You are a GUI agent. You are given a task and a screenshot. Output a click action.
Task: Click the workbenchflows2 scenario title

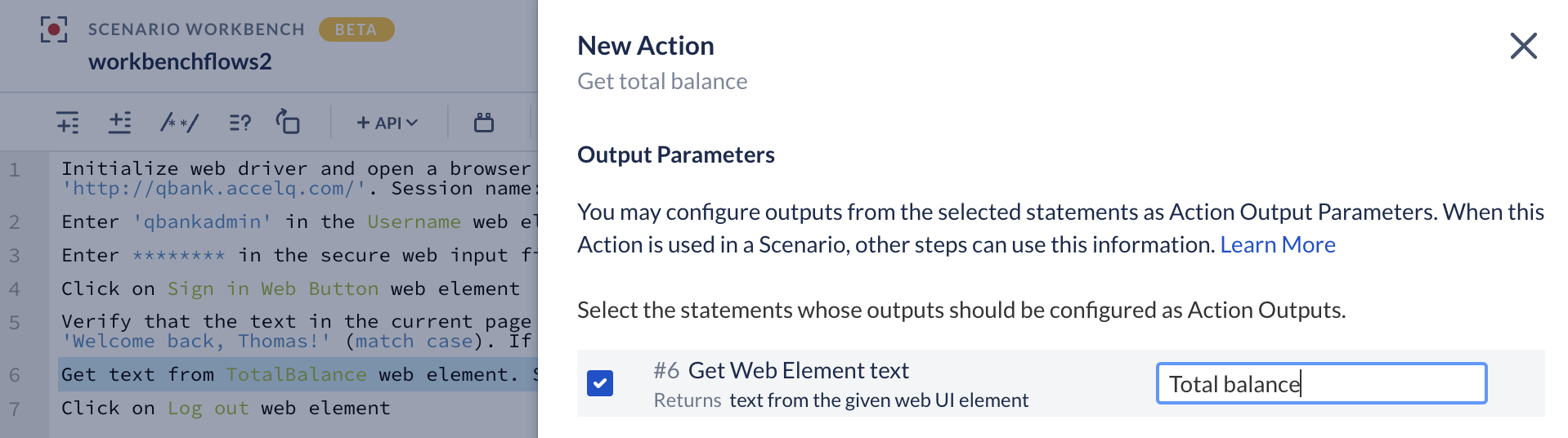point(180,61)
